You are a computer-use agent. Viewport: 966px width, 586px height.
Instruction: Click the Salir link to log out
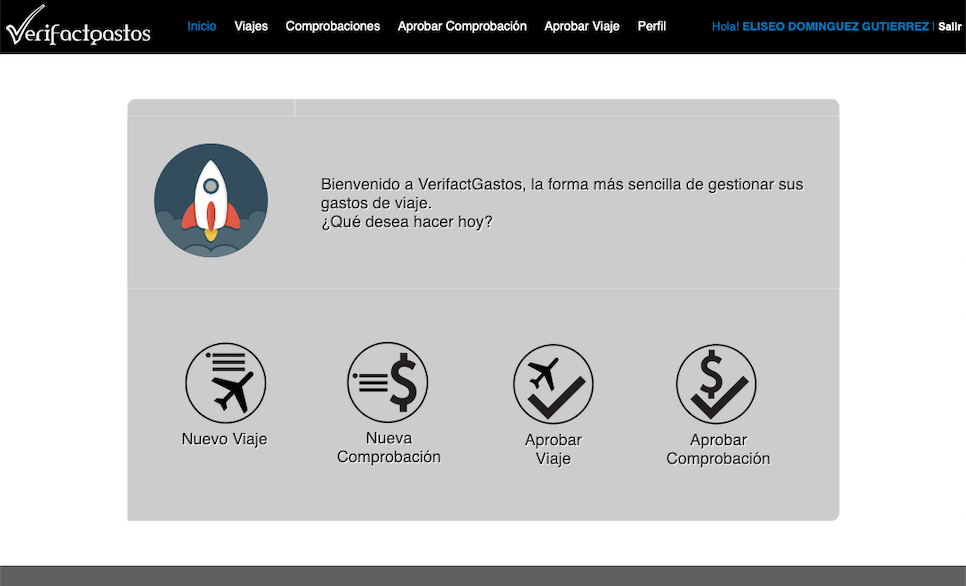point(950,26)
